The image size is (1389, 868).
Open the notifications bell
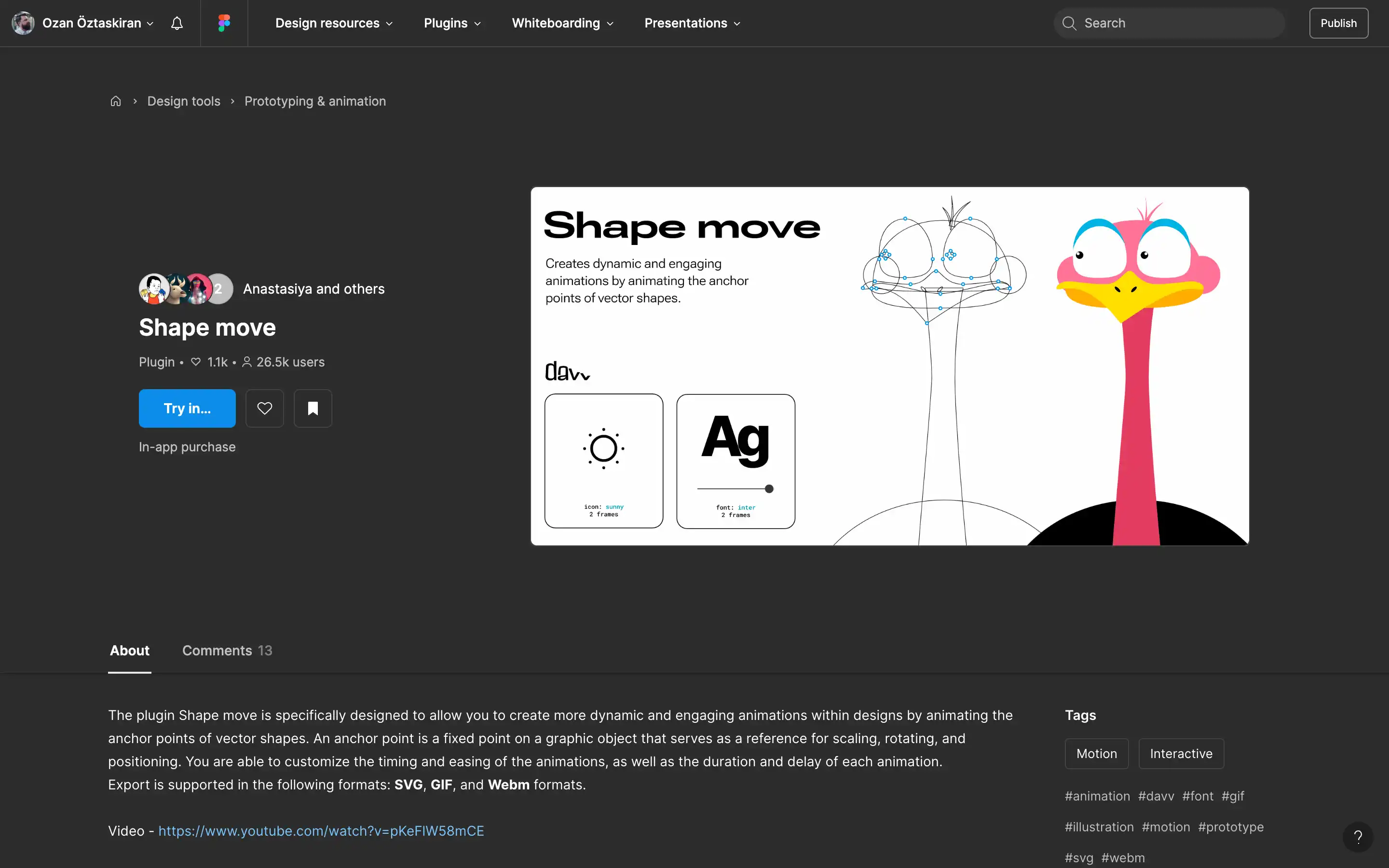(177, 23)
